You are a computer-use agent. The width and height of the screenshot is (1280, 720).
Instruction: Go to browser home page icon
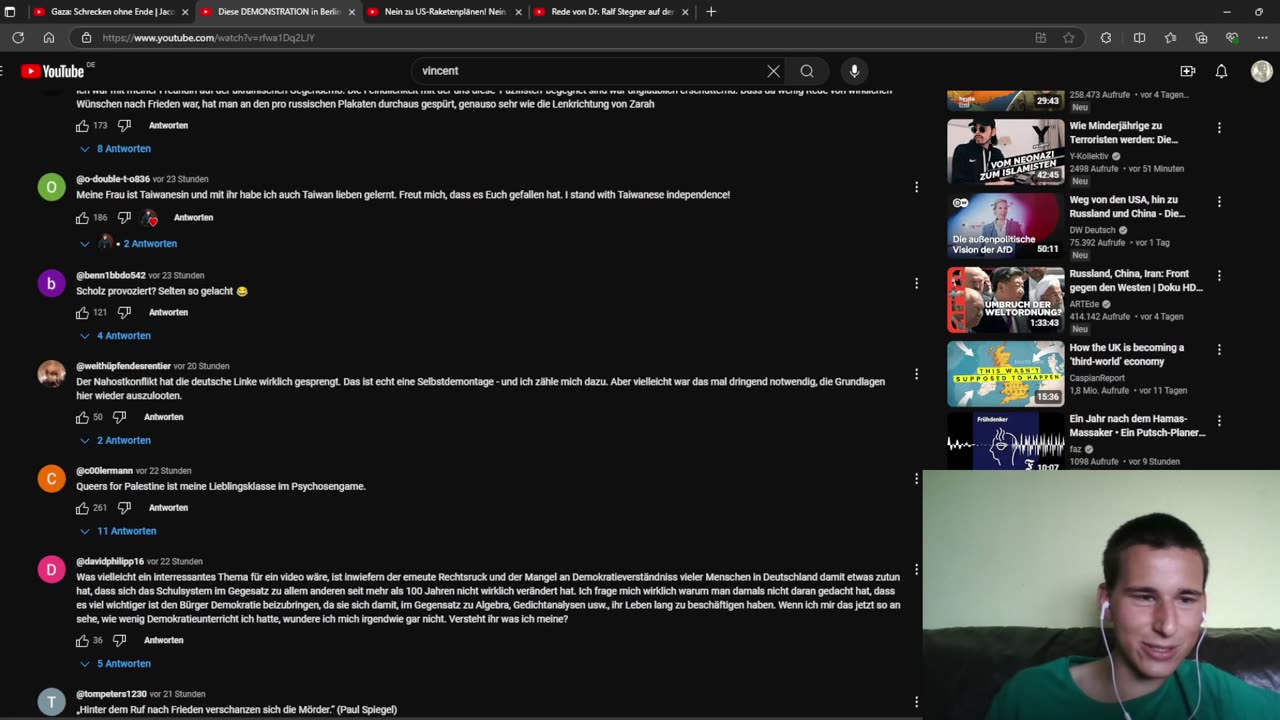point(49,38)
